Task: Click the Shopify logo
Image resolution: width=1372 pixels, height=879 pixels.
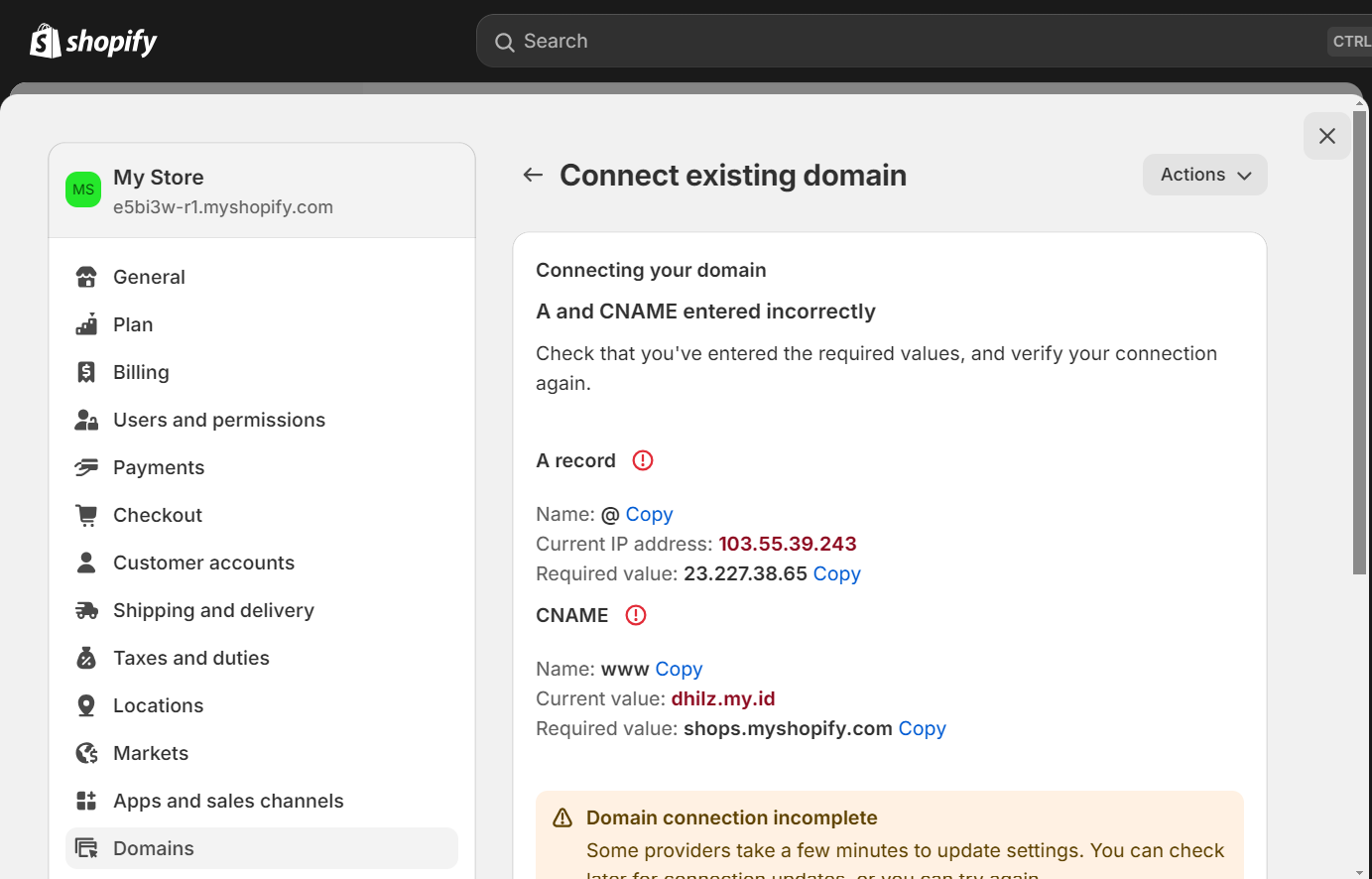Action: click(x=93, y=41)
